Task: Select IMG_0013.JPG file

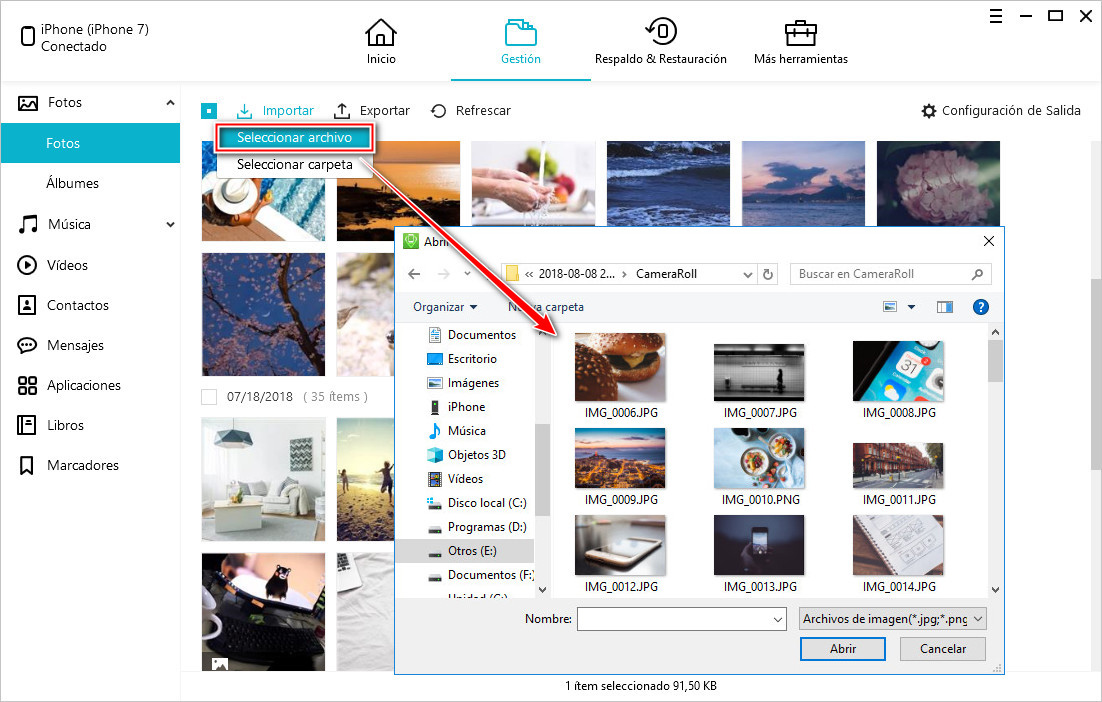Action: coord(760,554)
